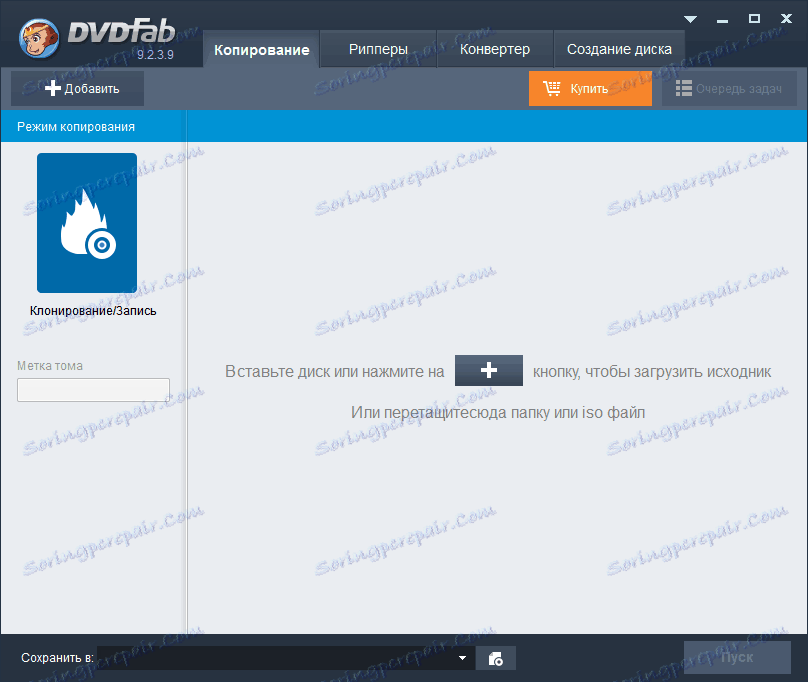808x682 pixels.
Task: Open the Очередь задач queue icon
Action: point(684,88)
